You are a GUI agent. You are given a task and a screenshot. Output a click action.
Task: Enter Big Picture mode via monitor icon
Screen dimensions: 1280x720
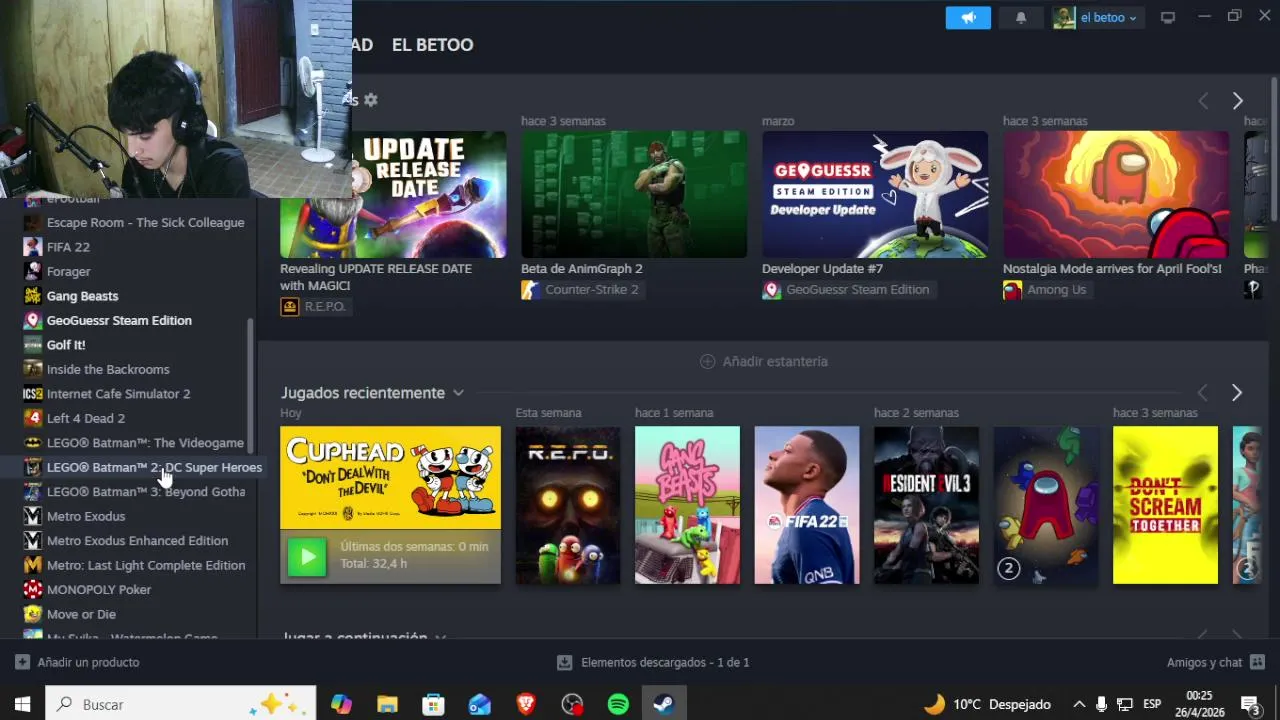[x=1167, y=17]
